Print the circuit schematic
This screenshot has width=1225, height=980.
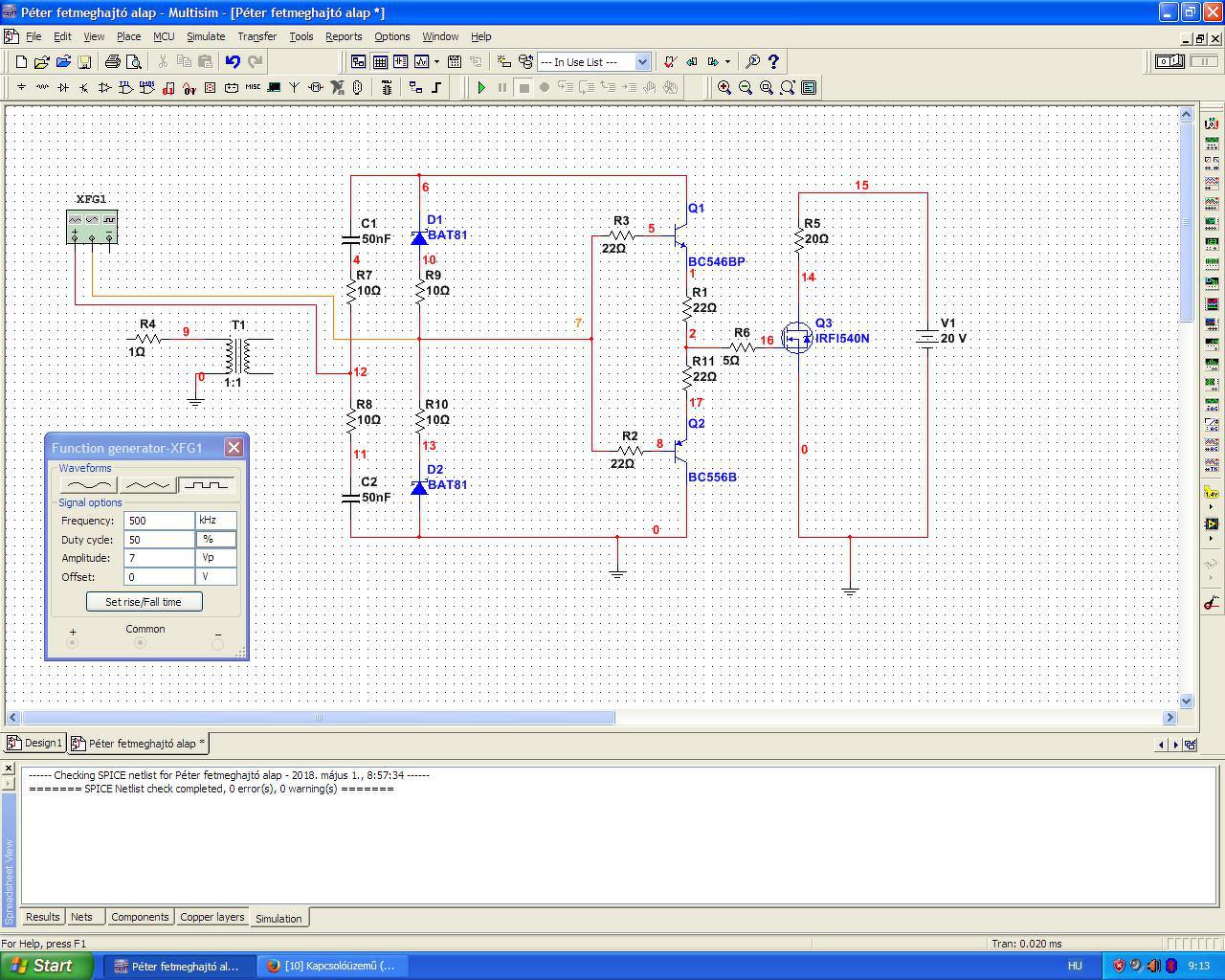(113, 62)
